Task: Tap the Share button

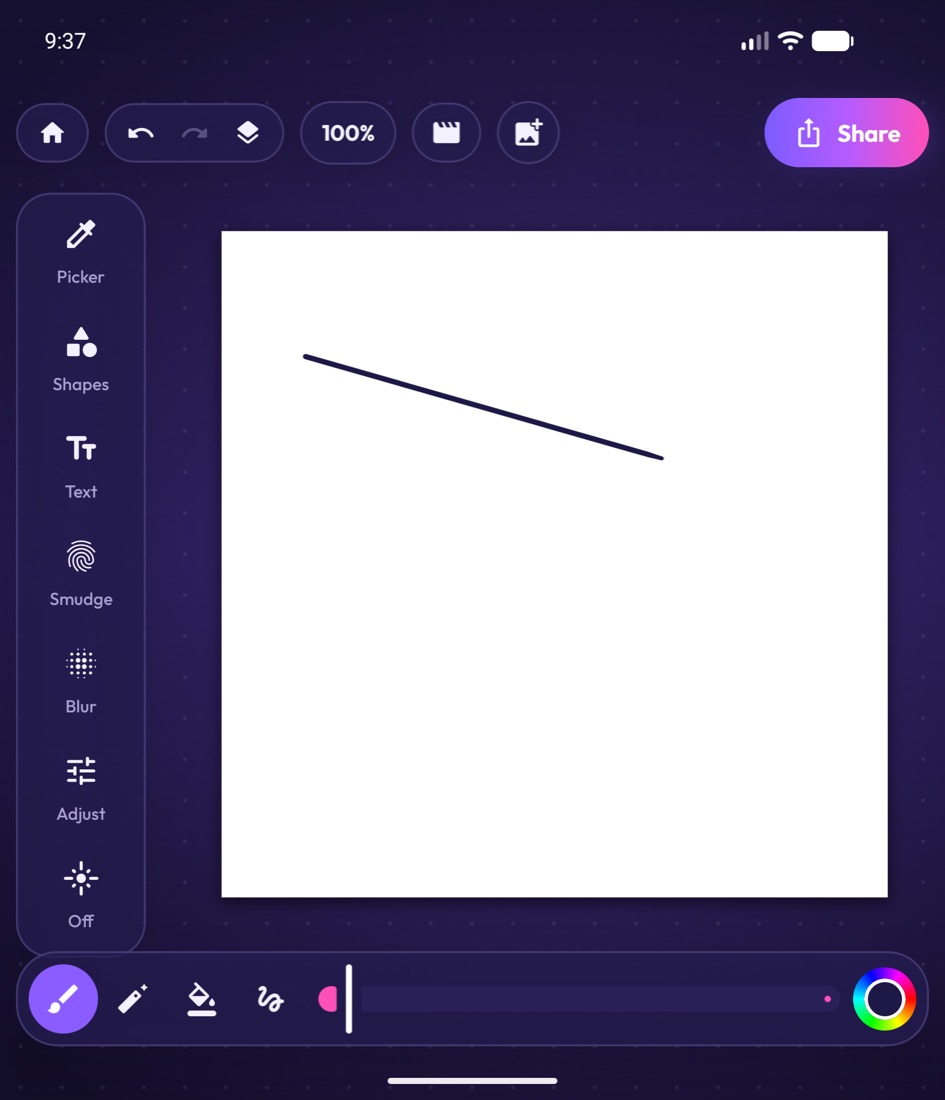Action: [846, 133]
